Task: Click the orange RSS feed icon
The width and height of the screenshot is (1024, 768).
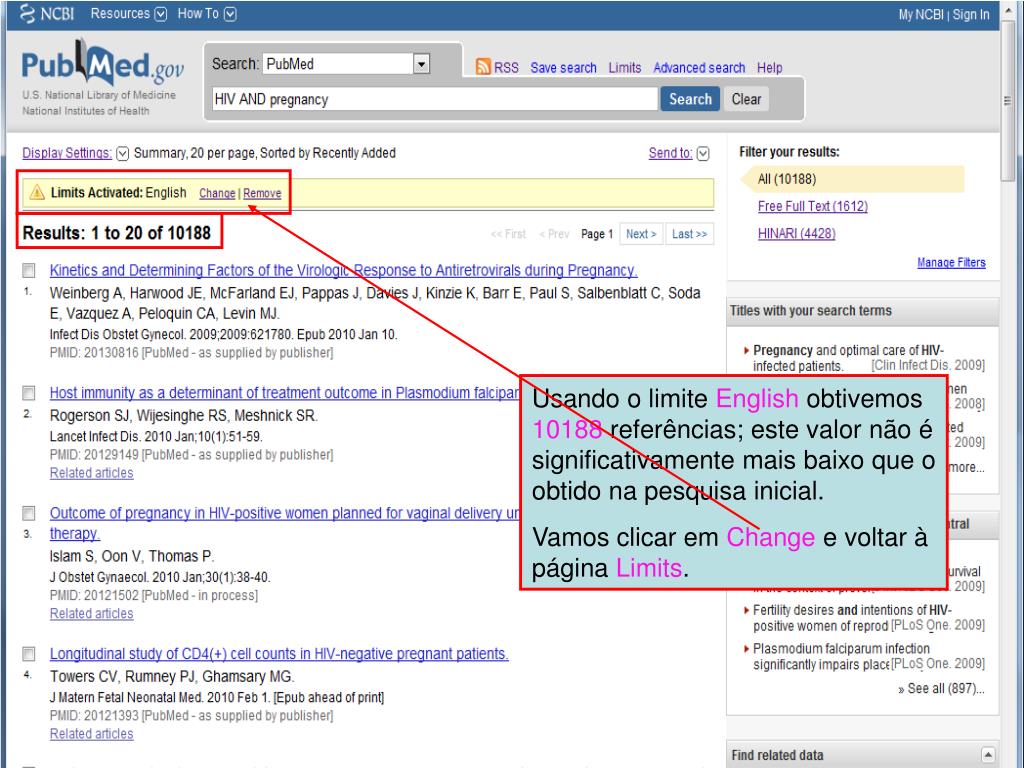Action: [x=483, y=67]
